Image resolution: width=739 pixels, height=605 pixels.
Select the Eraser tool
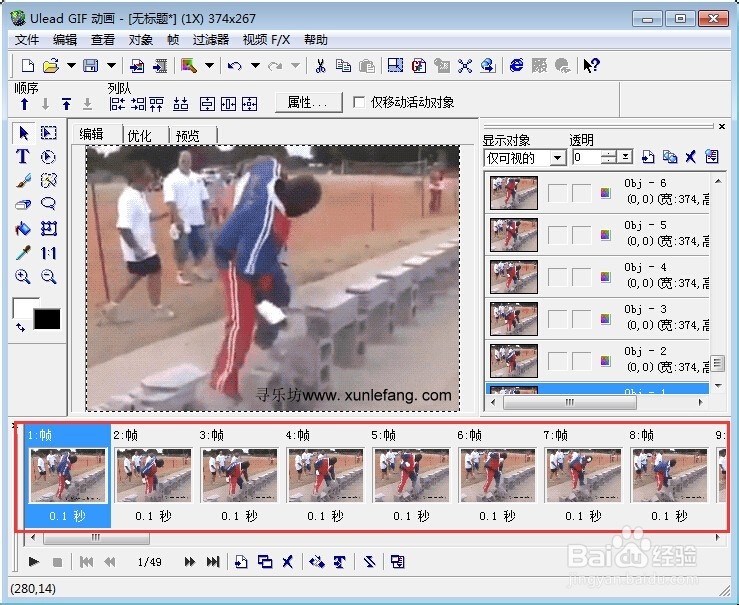23,204
